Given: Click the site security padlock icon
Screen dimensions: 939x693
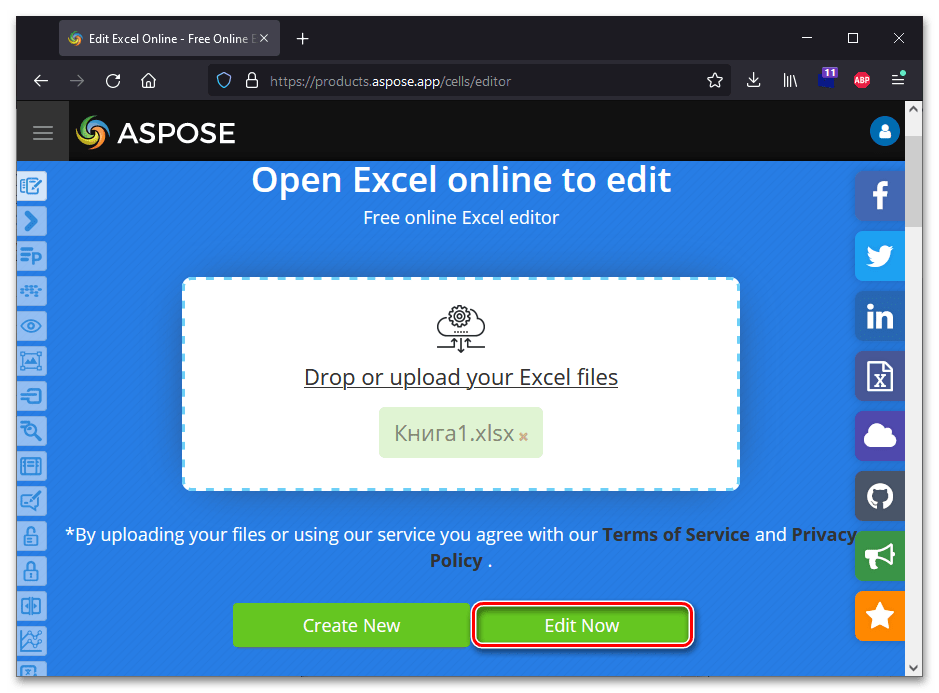Looking at the screenshot, I should coord(252,81).
